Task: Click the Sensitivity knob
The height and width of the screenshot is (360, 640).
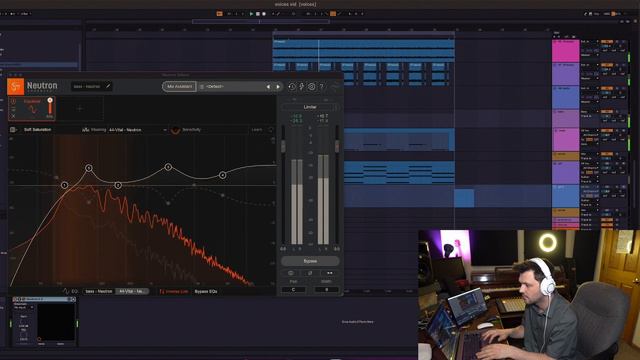Action: tap(175, 130)
